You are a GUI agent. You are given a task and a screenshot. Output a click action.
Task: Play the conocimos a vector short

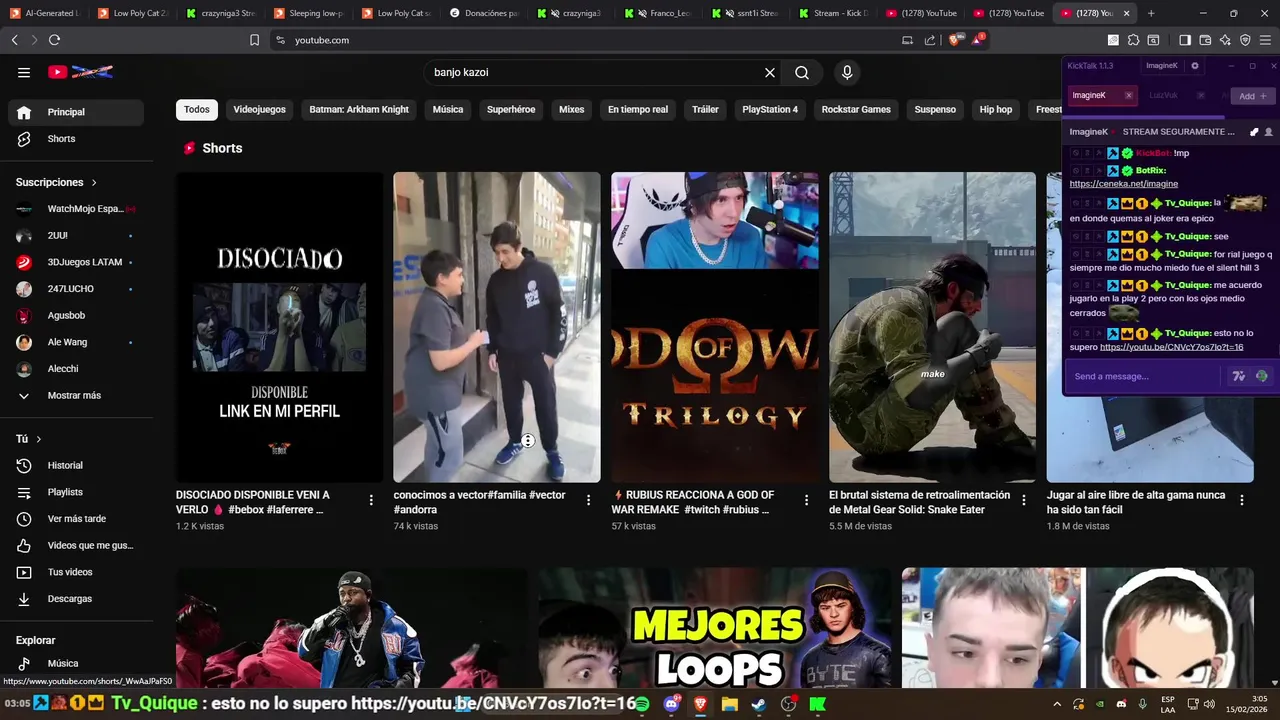click(x=497, y=327)
